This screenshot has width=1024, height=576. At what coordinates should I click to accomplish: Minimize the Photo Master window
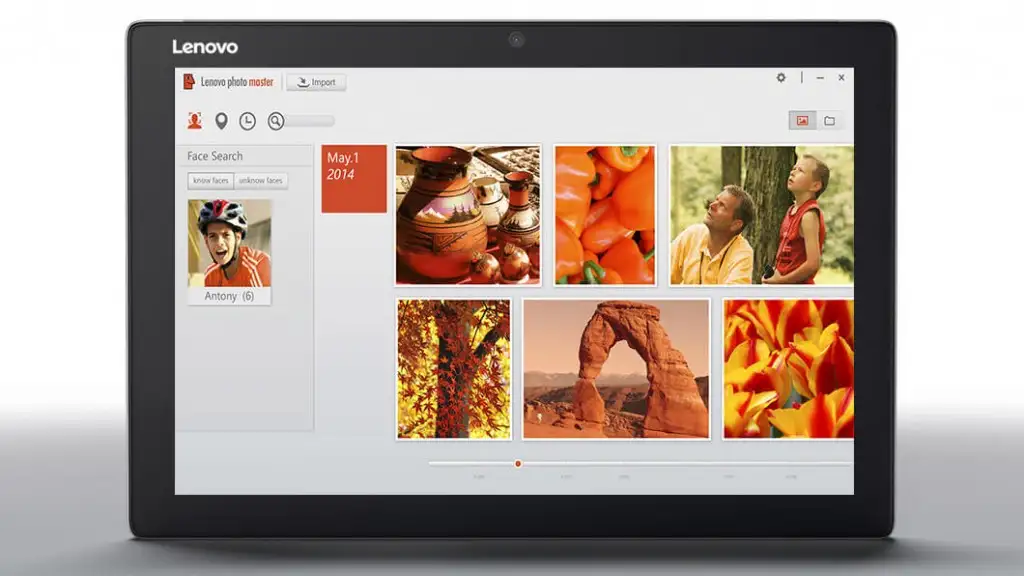(x=820, y=78)
